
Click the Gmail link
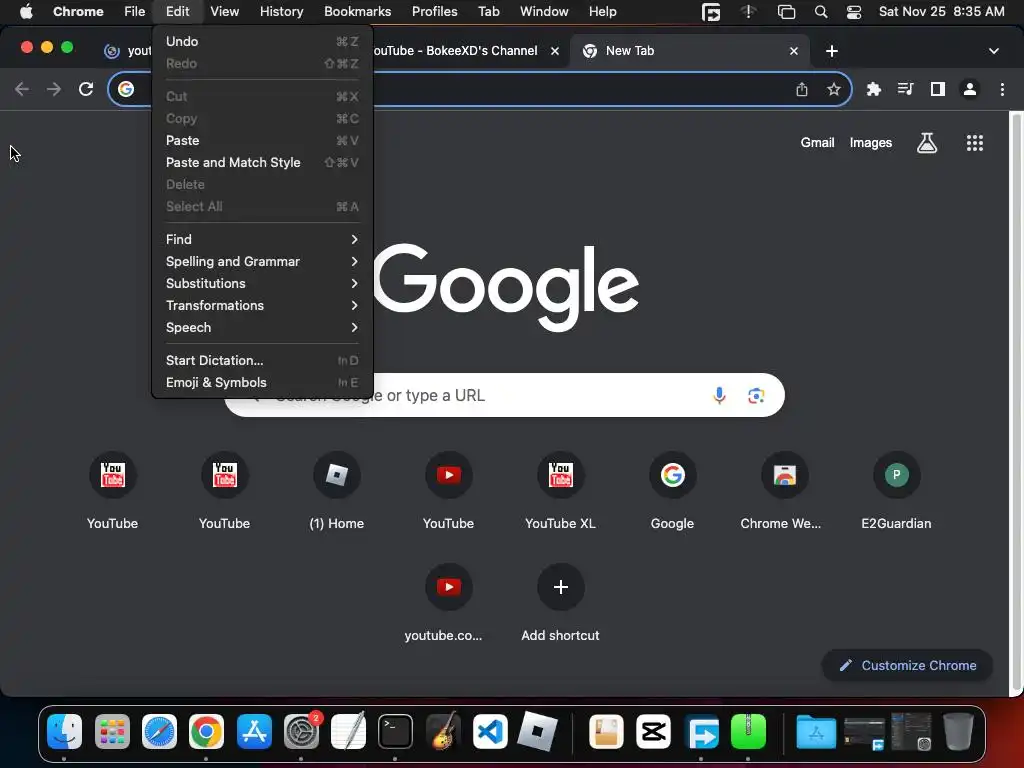[817, 142]
